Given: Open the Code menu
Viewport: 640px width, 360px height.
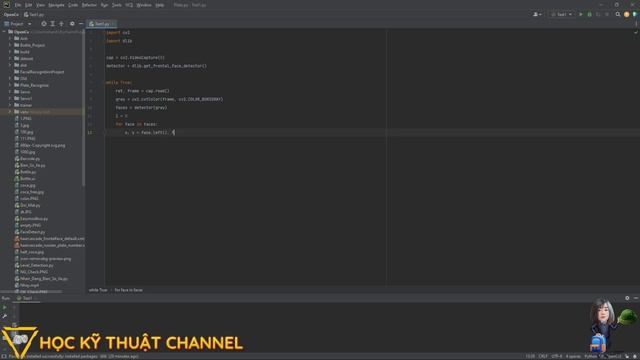Looking at the screenshot, I should pyautogui.click(x=73, y=5).
